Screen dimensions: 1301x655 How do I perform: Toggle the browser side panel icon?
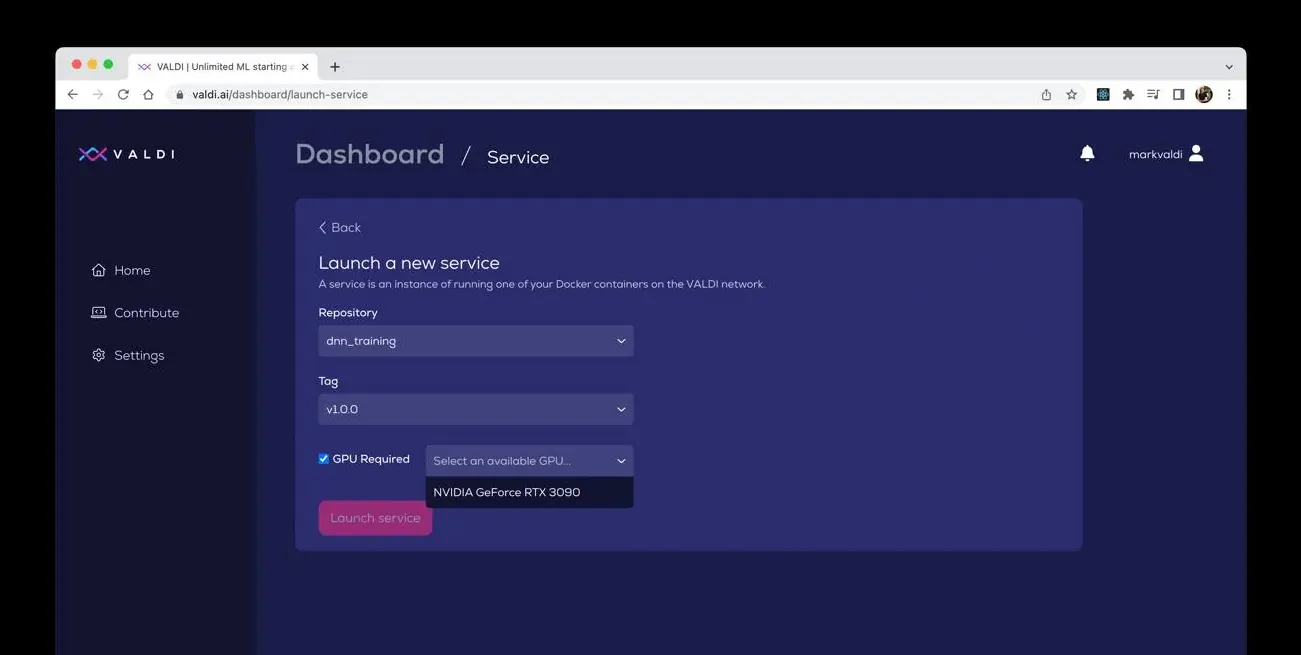[x=1178, y=95]
